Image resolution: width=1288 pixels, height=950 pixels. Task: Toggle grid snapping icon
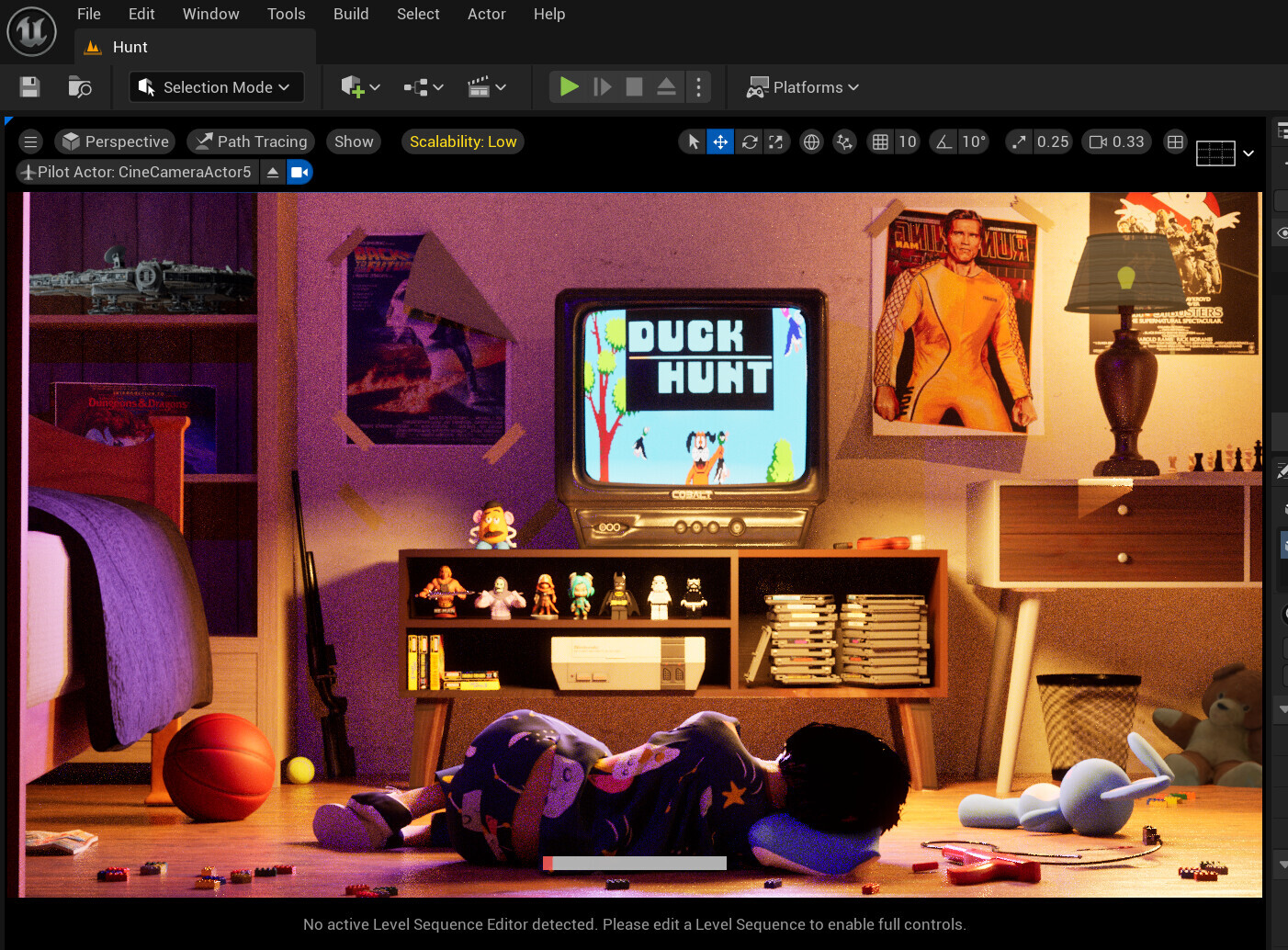(x=880, y=141)
